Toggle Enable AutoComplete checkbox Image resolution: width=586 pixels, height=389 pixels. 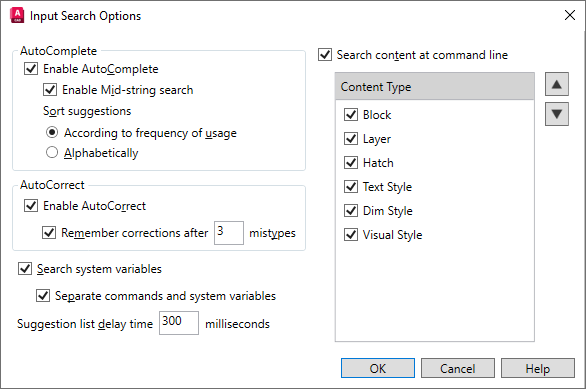31,69
